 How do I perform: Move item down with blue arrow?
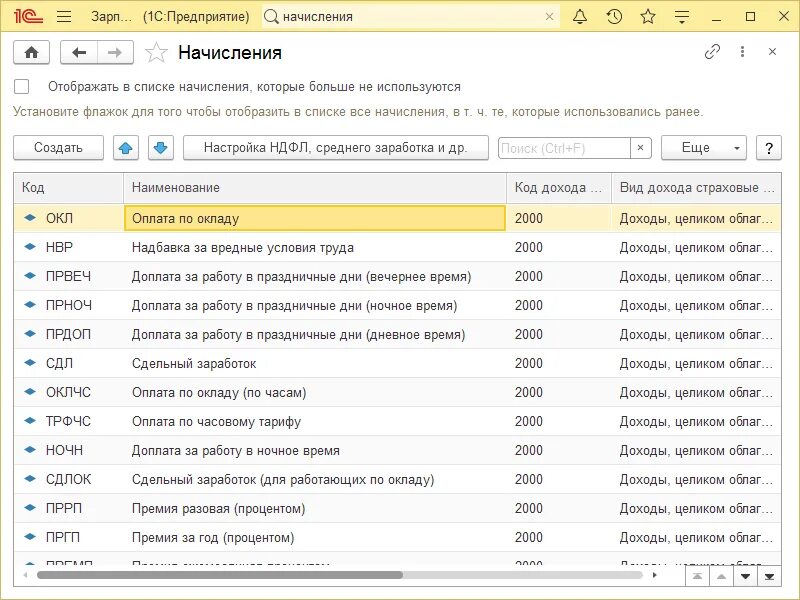click(161, 148)
